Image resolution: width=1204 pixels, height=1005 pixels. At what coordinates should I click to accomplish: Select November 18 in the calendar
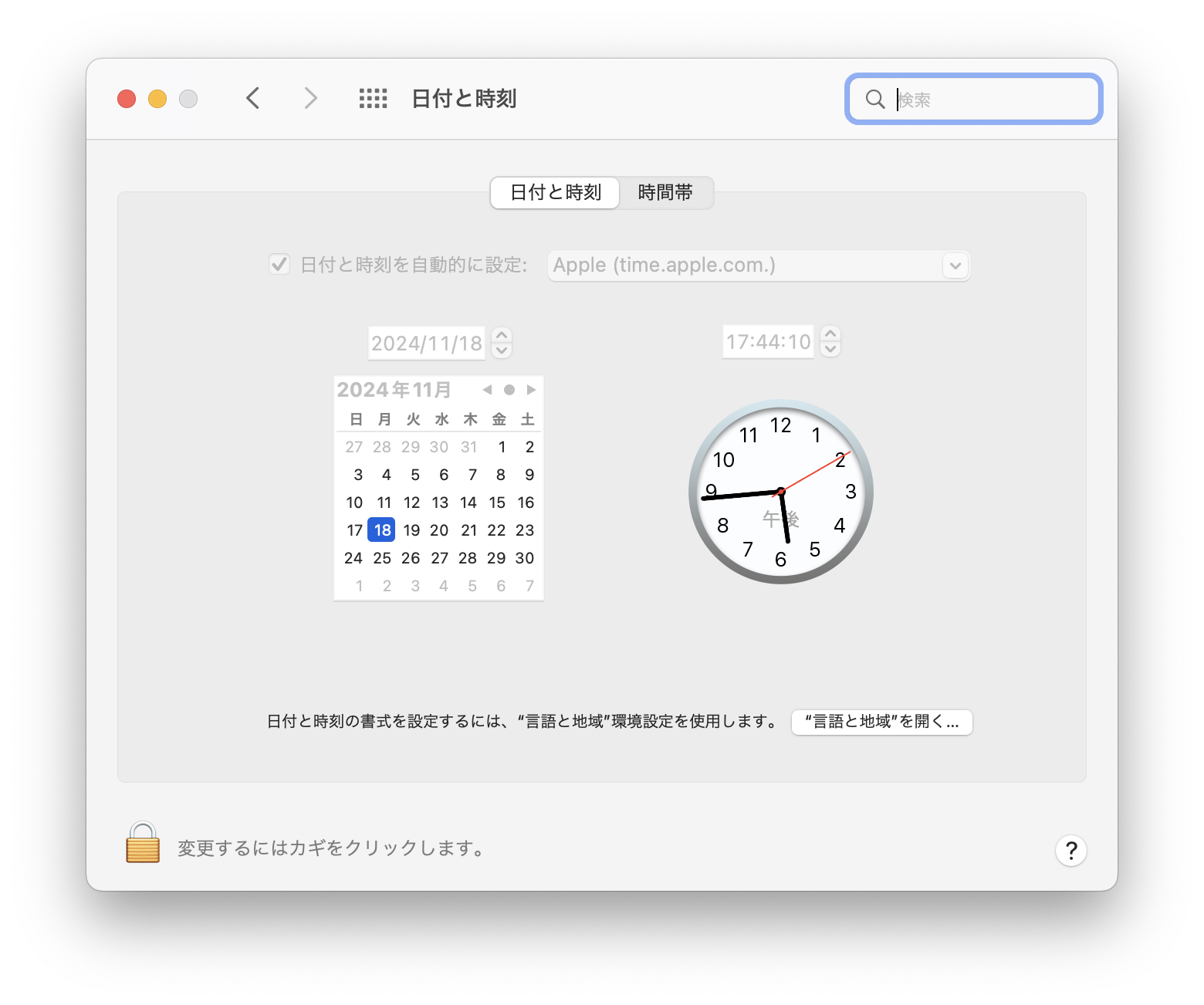(382, 530)
